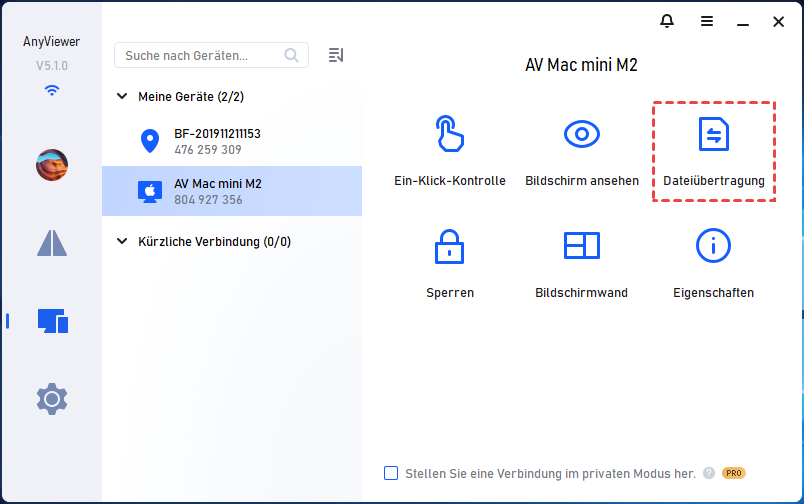Open the hamburger main menu
804x504 pixels.
[707, 21]
